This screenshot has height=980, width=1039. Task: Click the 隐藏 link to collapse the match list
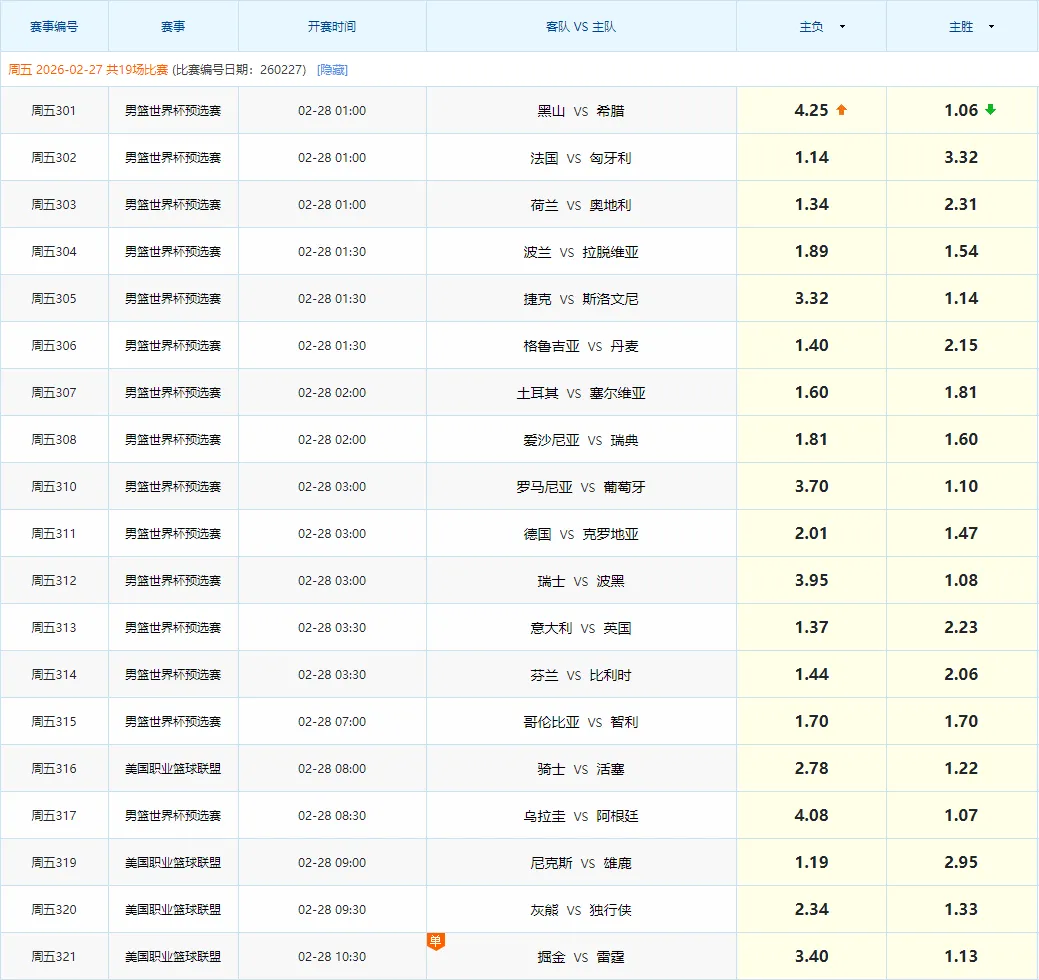click(332, 70)
